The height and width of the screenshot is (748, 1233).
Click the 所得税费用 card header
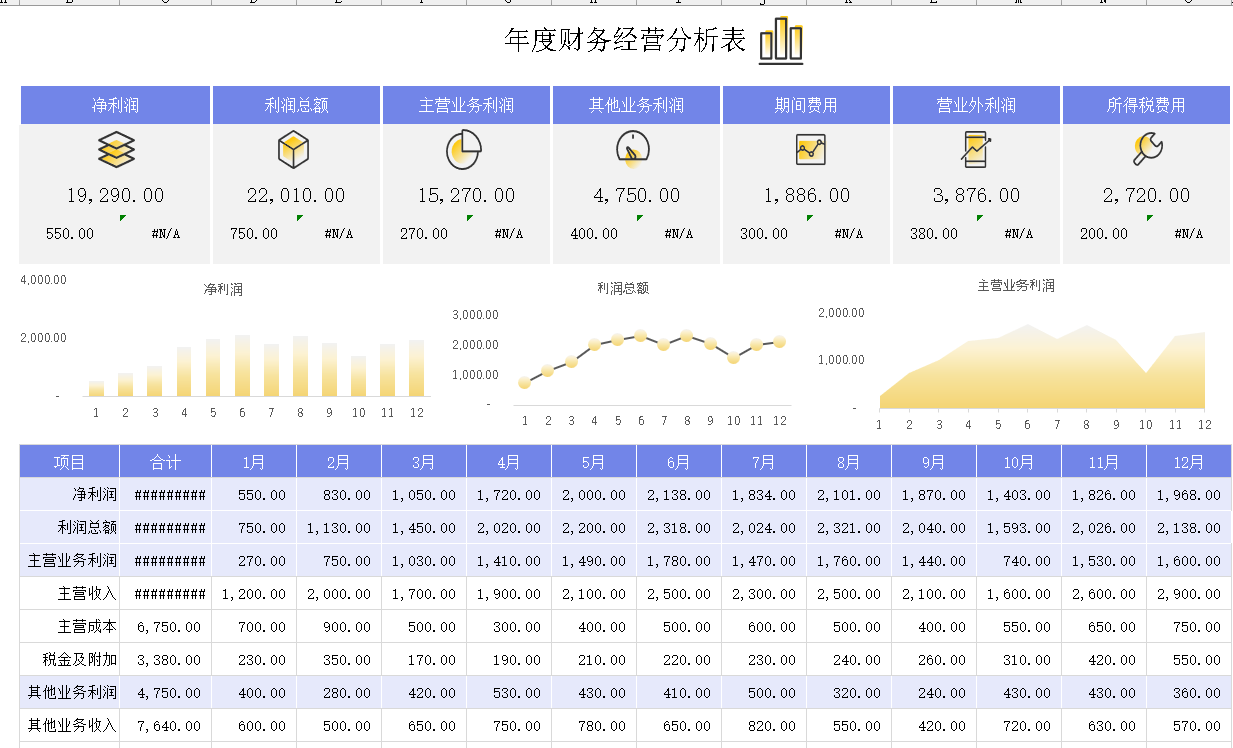click(x=1146, y=105)
